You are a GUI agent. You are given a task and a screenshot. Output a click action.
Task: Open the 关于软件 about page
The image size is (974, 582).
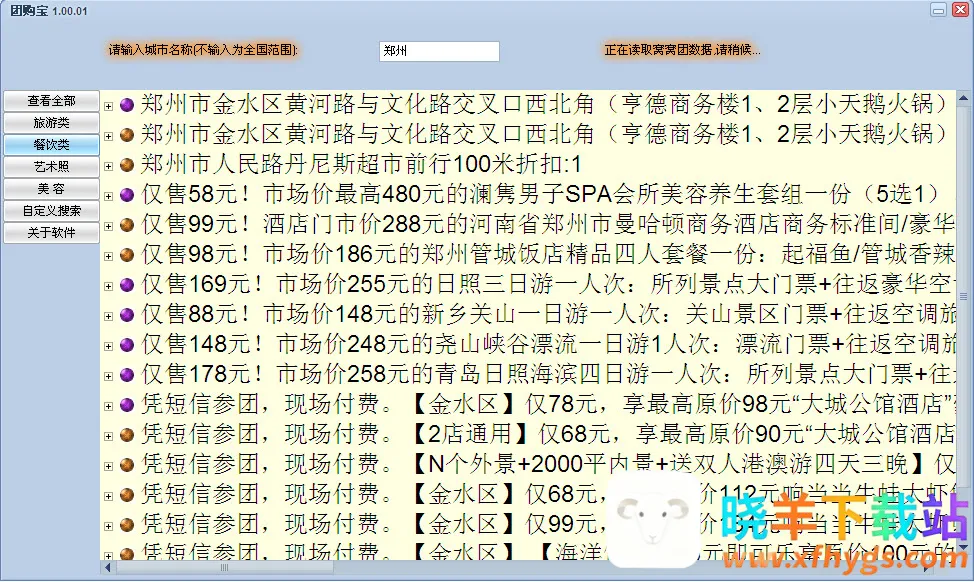pos(51,233)
